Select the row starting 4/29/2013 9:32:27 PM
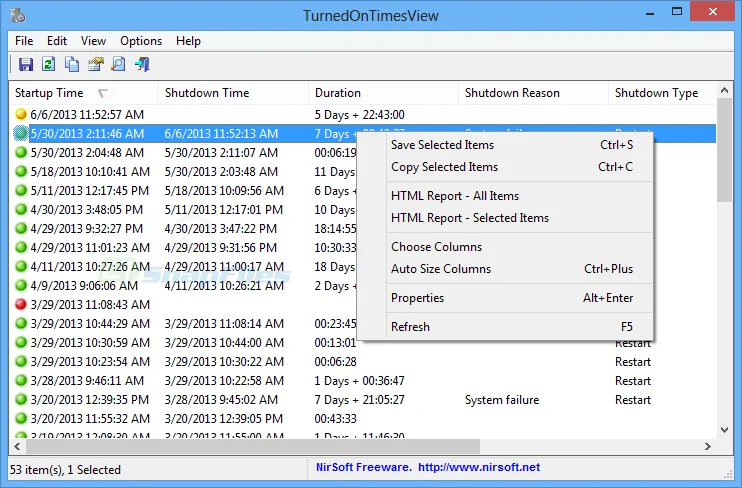 (87, 229)
